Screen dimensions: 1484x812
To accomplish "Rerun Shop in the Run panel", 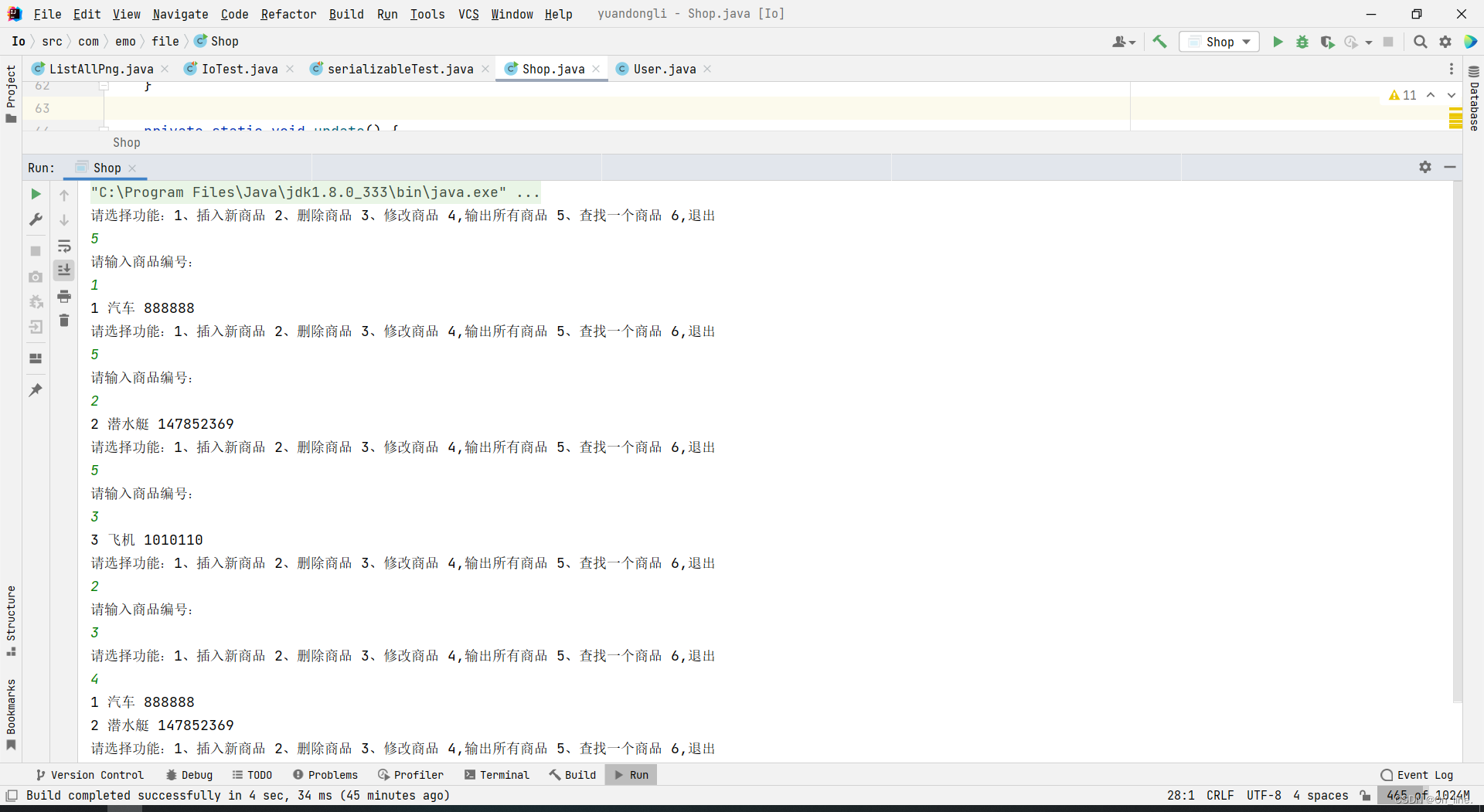I will pos(36,194).
